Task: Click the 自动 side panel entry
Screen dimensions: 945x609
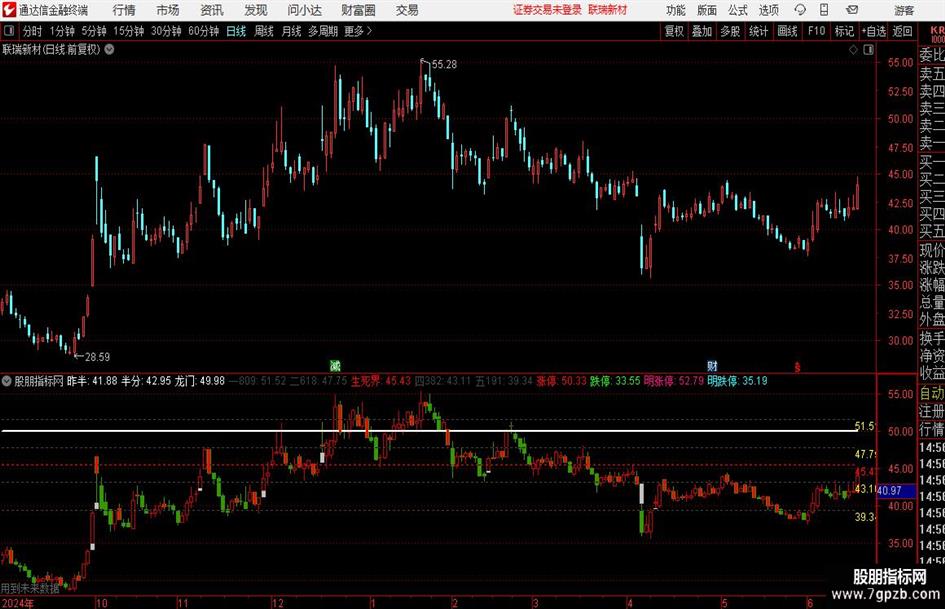Action: pos(932,393)
